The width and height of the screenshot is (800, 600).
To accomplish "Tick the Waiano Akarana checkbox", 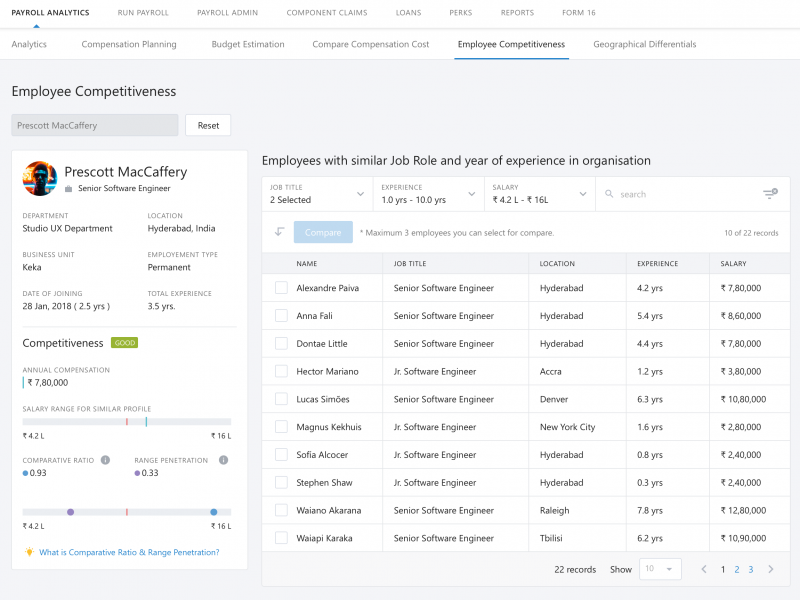I will (x=281, y=510).
